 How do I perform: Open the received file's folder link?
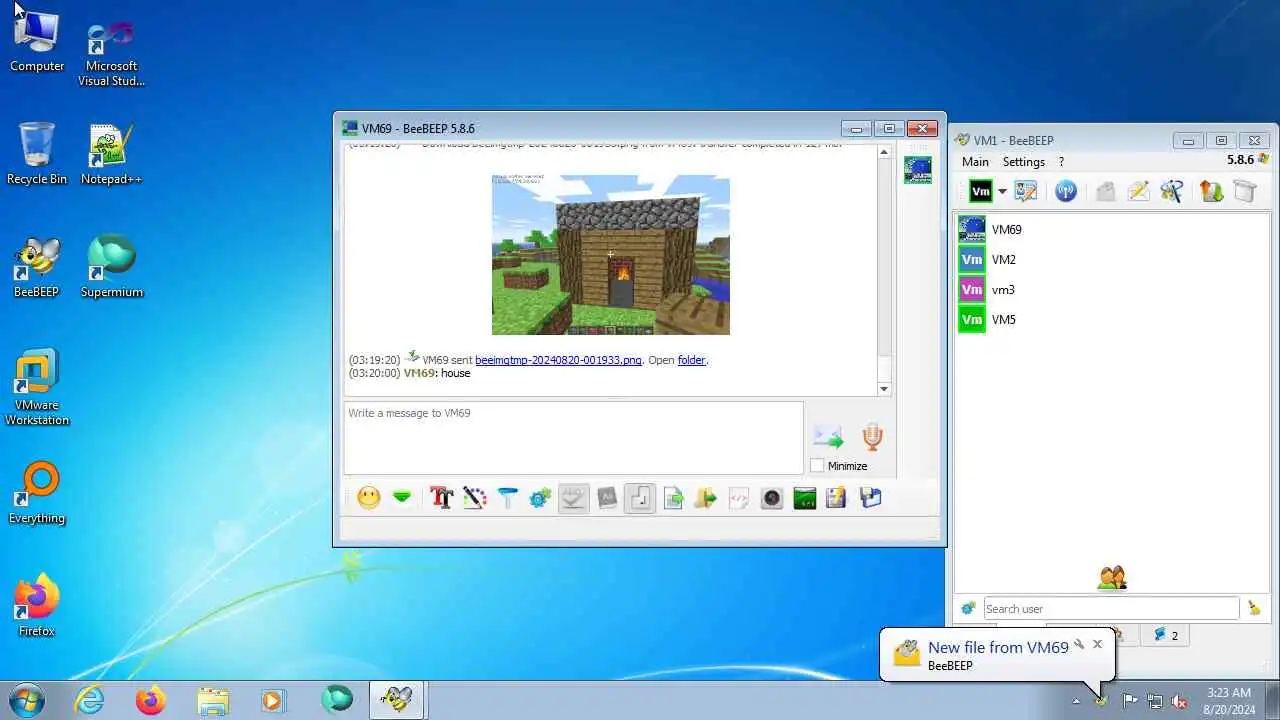tap(691, 360)
